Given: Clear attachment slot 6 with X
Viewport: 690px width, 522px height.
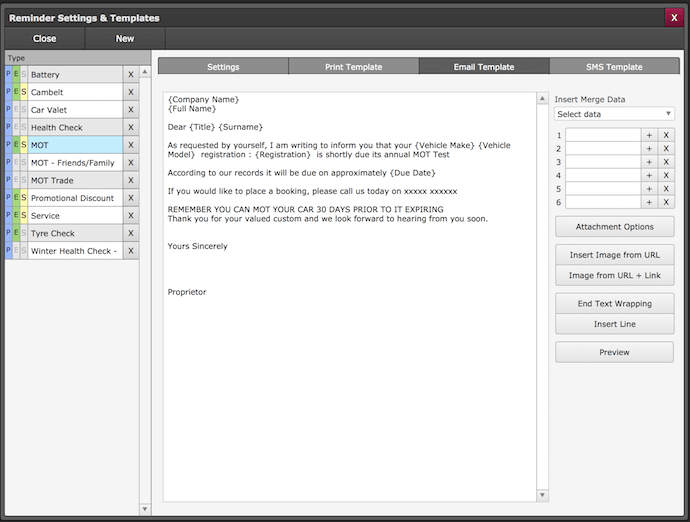Looking at the screenshot, I should click(x=666, y=202).
